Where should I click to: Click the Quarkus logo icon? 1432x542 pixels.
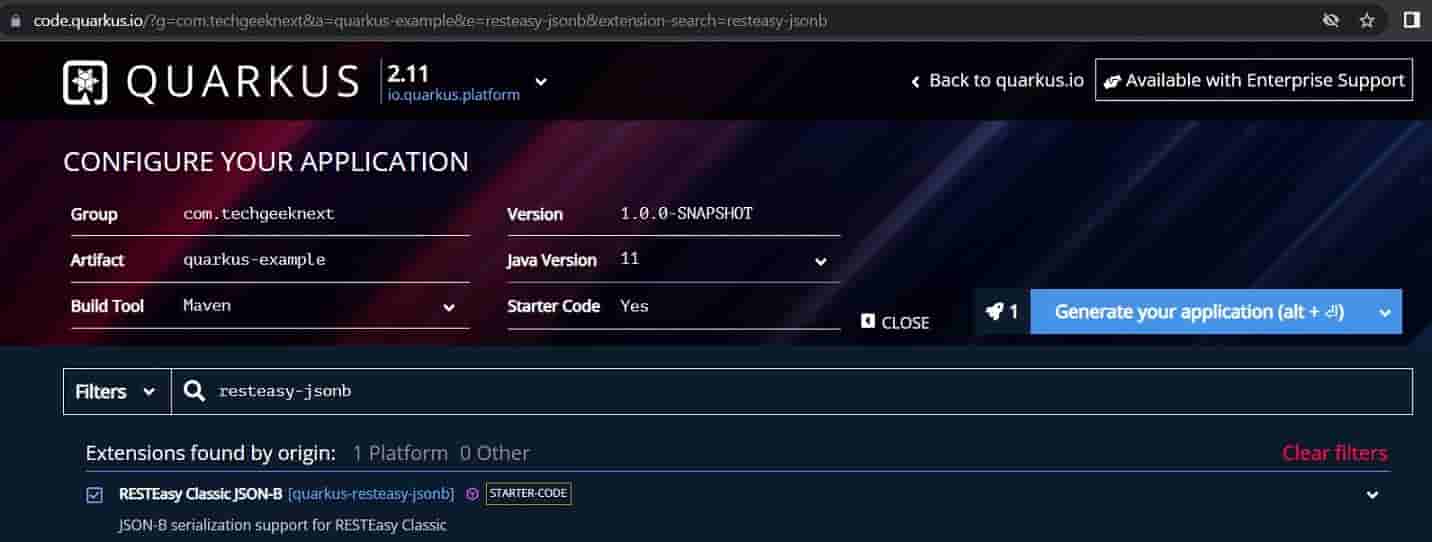[x=85, y=82]
